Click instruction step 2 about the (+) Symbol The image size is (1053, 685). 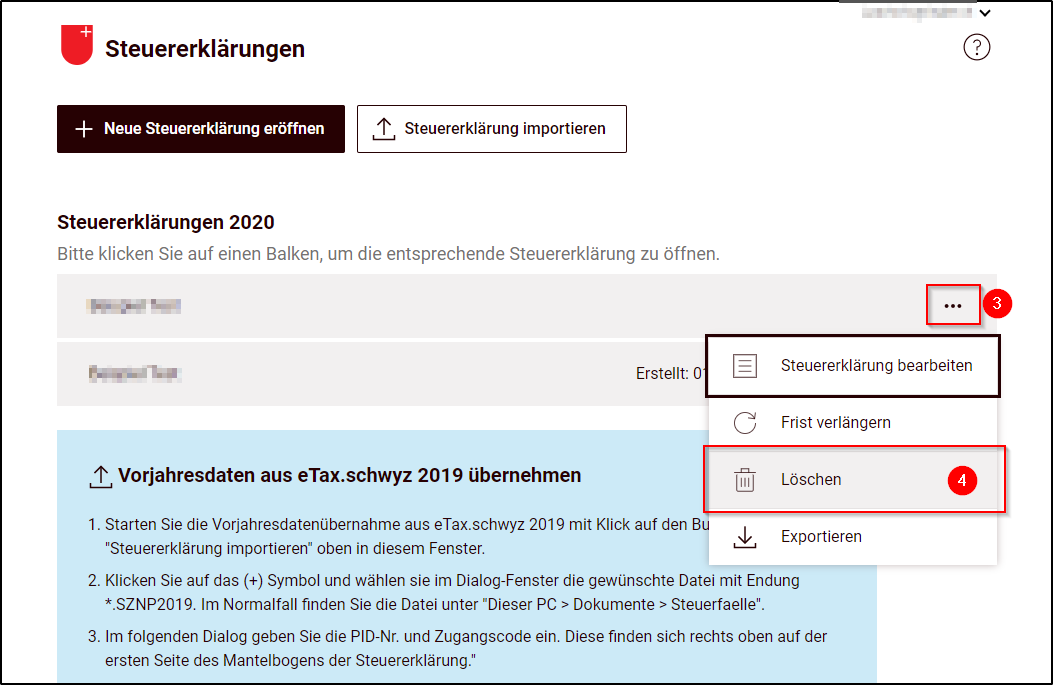(x=444, y=592)
